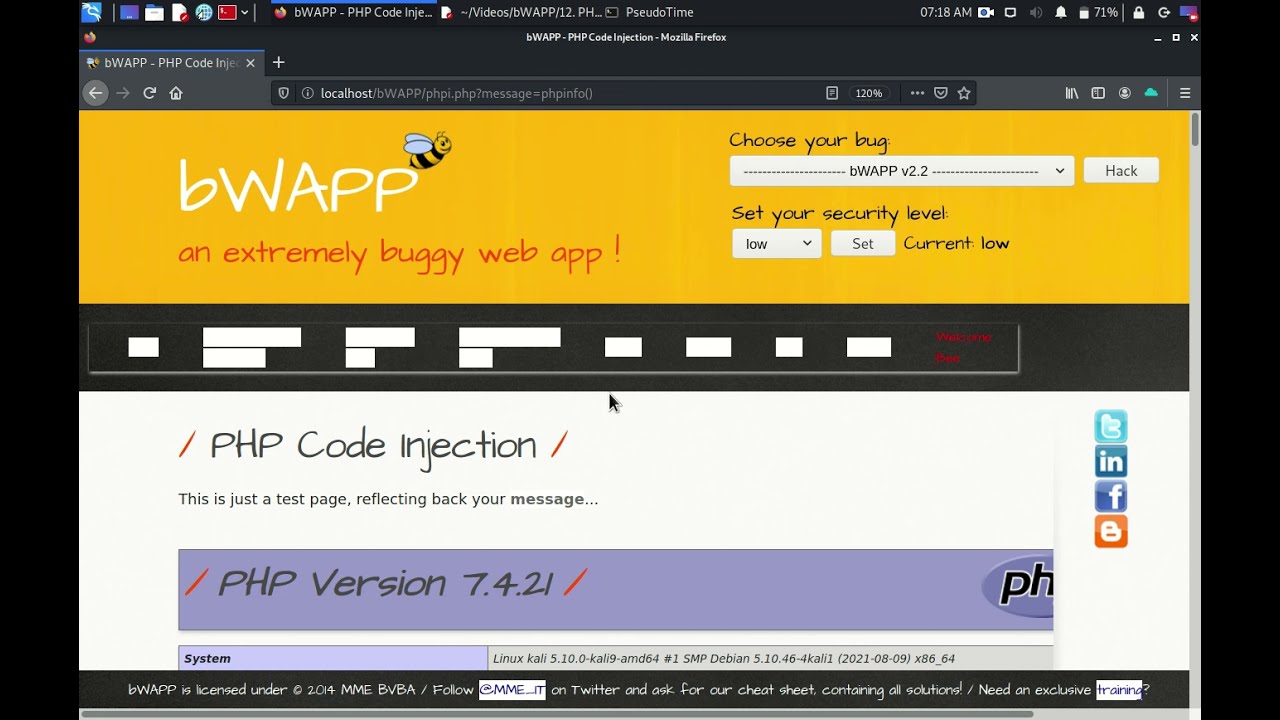Lock the screen with padlock icon
This screenshot has width=1280, height=720.
tap(1139, 12)
